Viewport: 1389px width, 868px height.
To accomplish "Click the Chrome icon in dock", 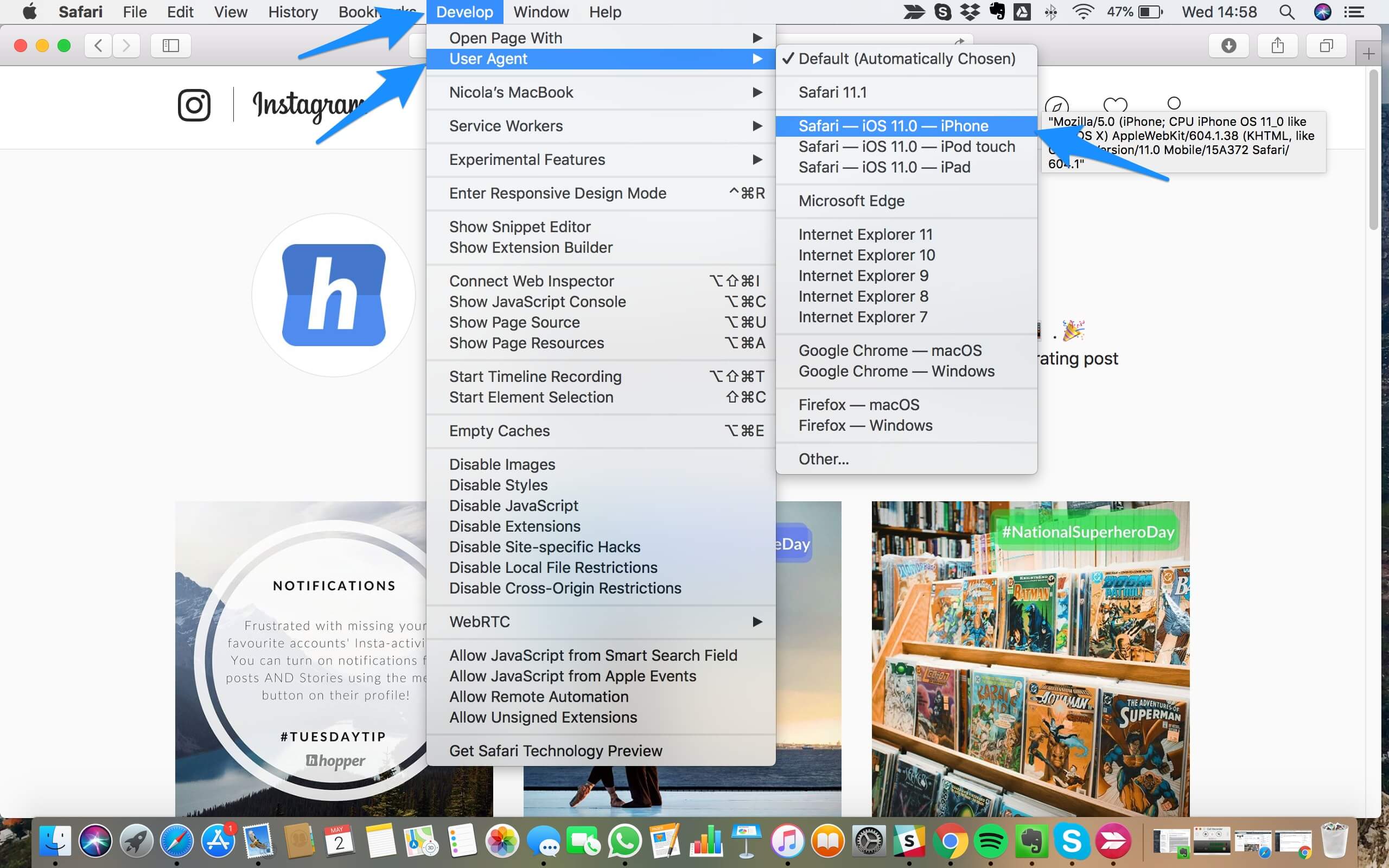I will pos(951,842).
